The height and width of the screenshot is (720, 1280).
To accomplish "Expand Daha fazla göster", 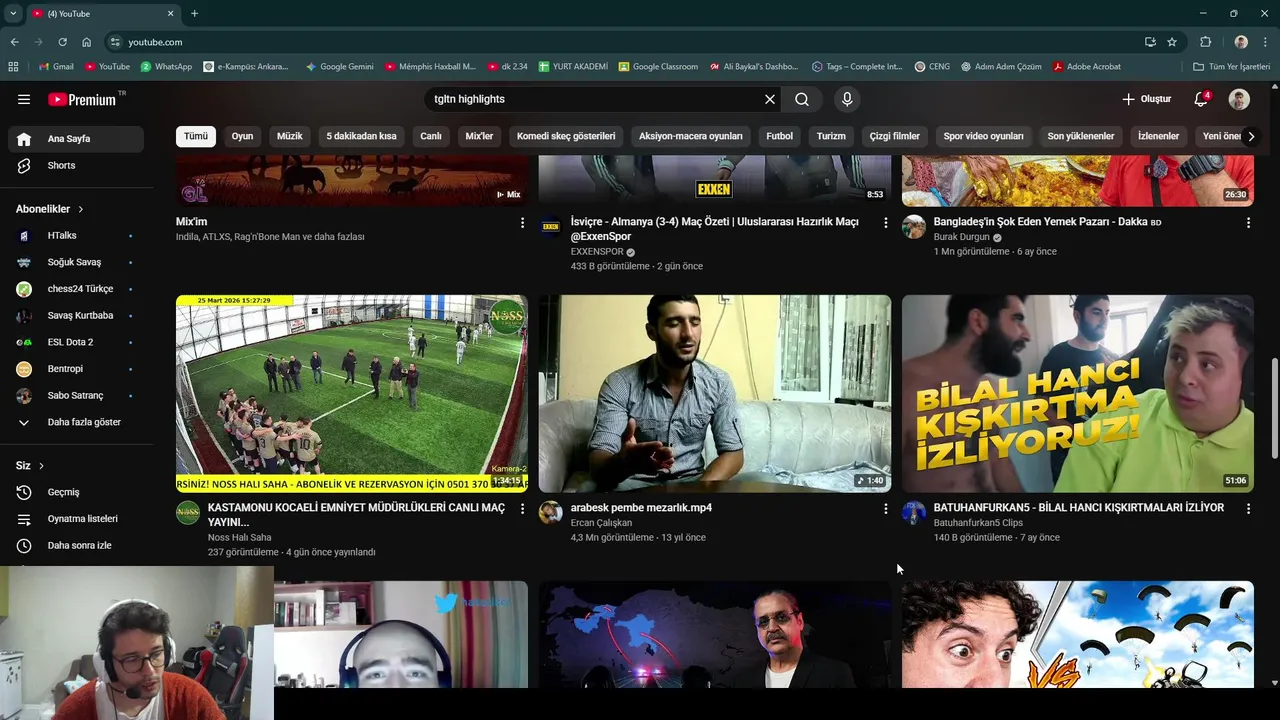I will point(76,422).
